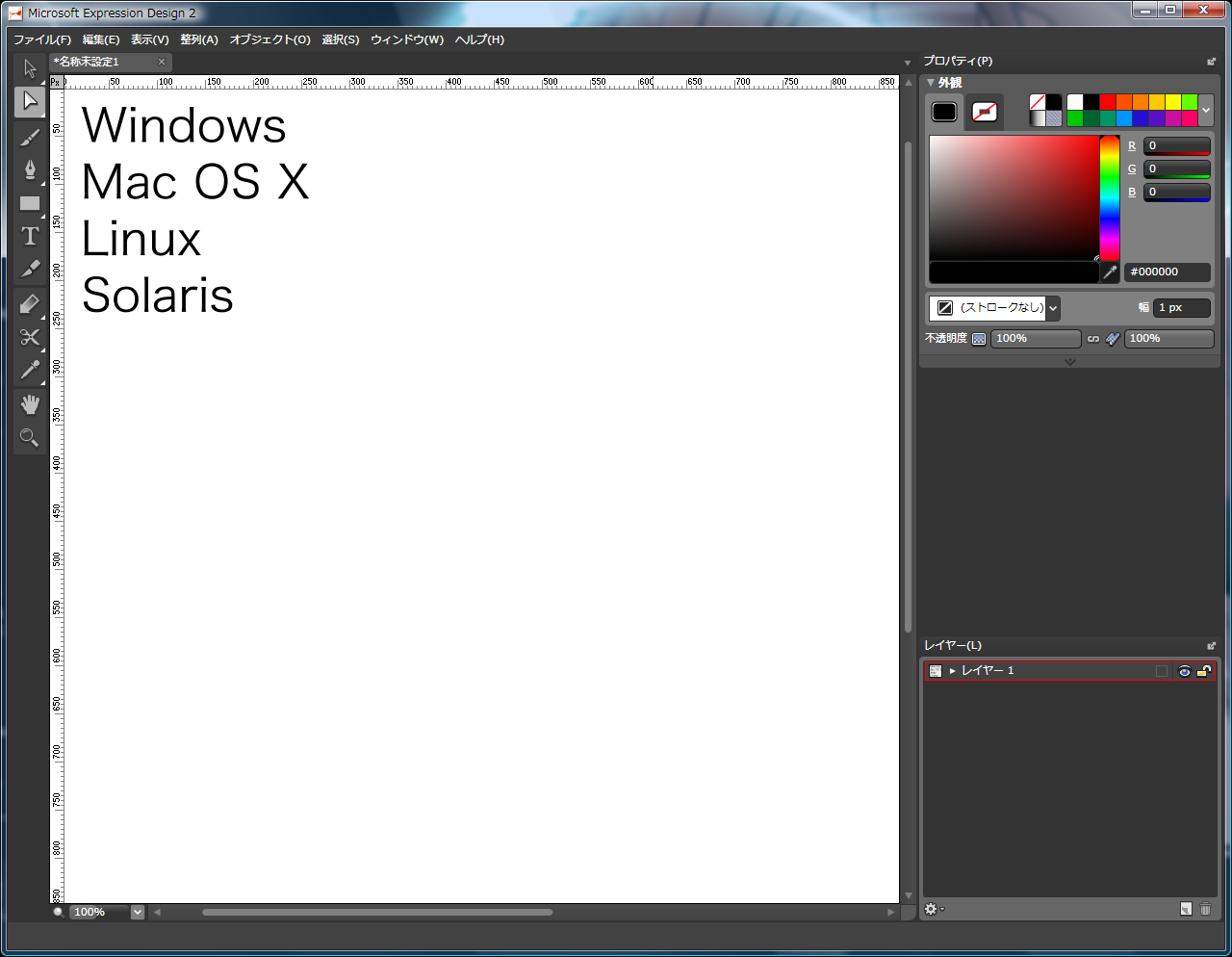1232x957 pixels.
Task: Open the layer options gear menu
Action: pyautogui.click(x=933, y=909)
